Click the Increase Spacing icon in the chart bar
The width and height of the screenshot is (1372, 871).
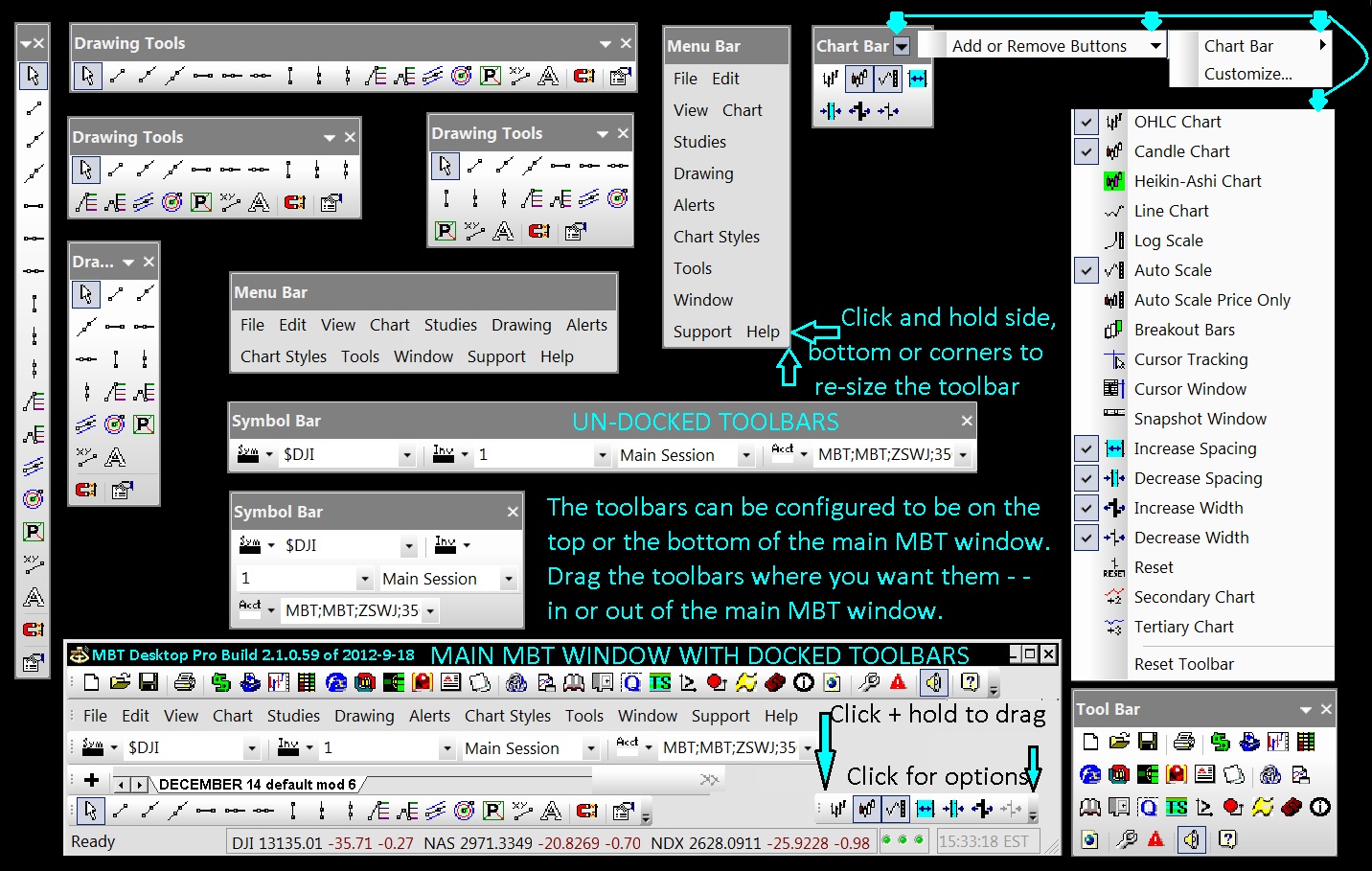tap(926, 810)
